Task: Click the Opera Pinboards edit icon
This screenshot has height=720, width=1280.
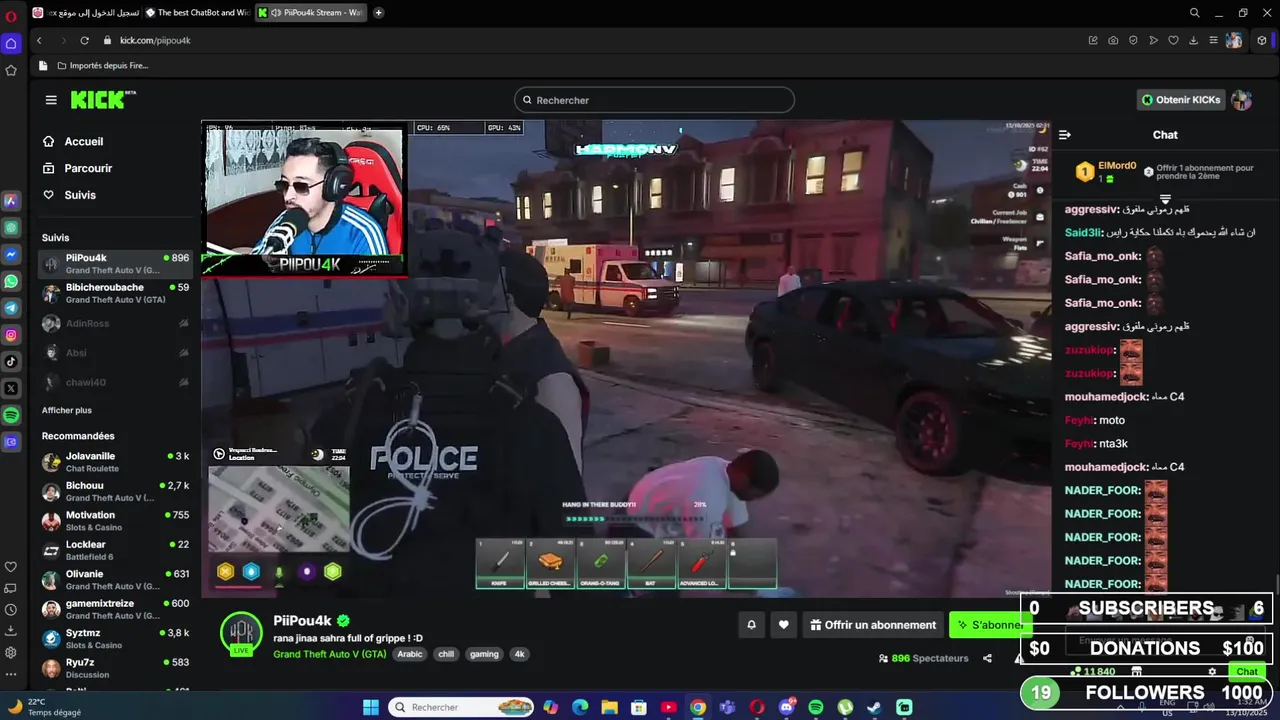Action: [1093, 40]
